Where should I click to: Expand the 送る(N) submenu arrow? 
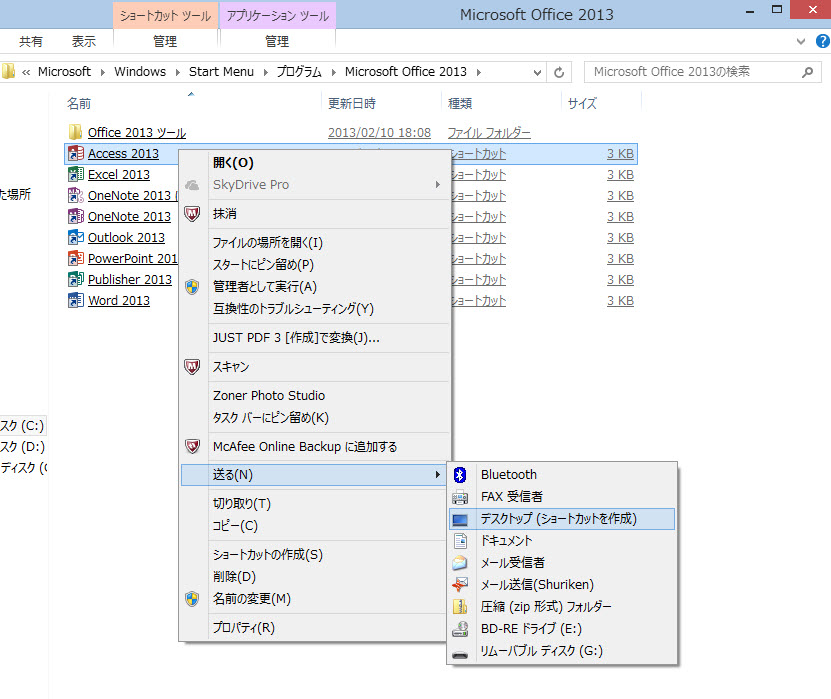pyautogui.click(x=438, y=474)
